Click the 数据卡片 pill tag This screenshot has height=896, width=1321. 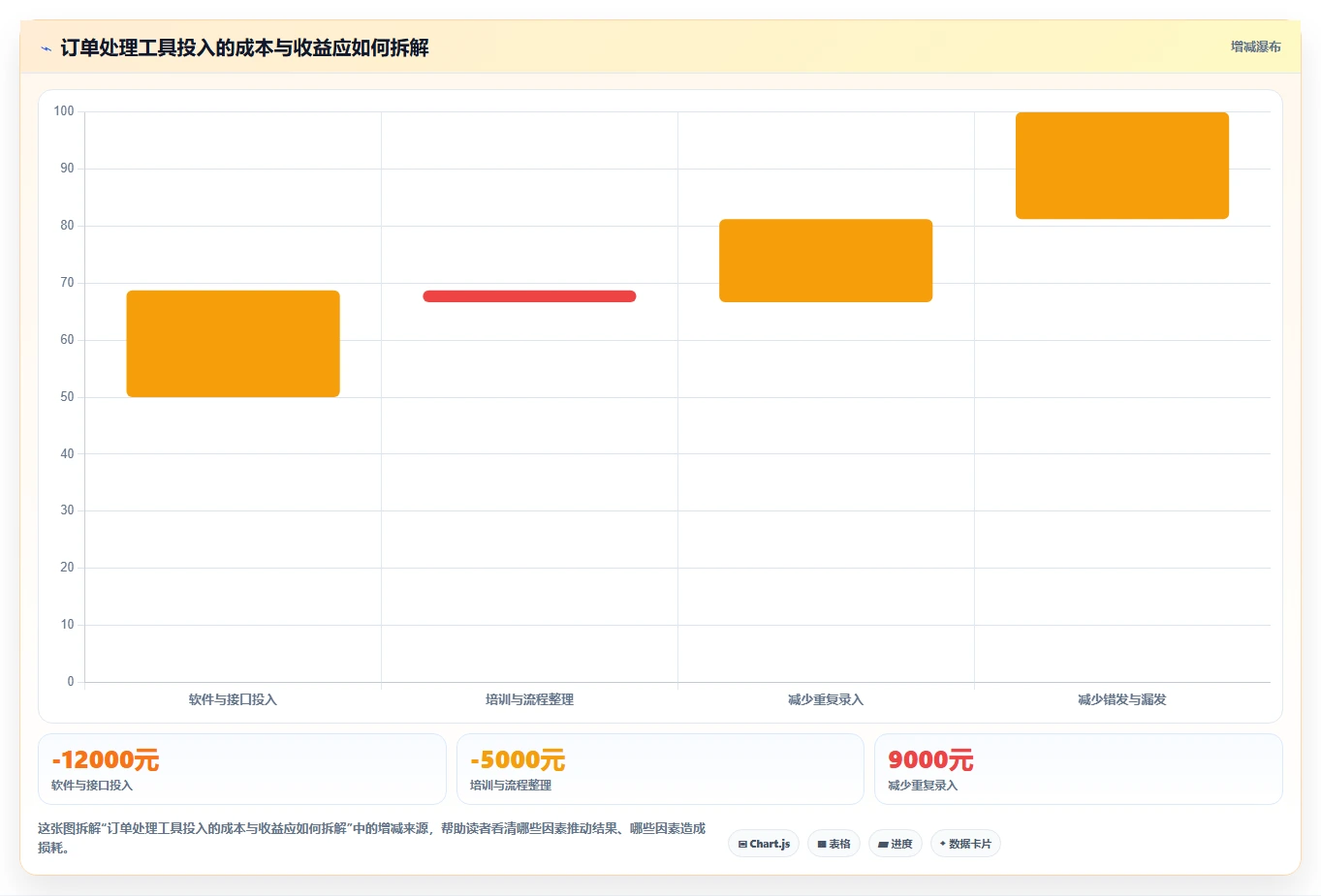[x=965, y=844]
